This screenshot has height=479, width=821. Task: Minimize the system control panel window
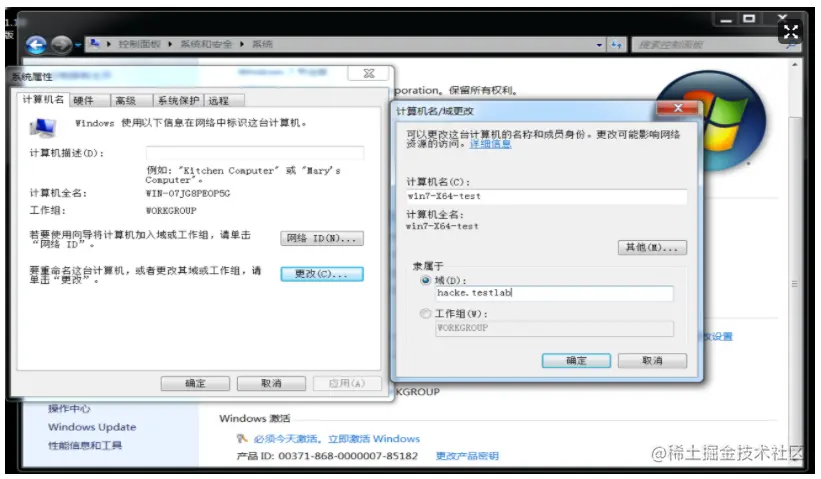click(x=726, y=20)
